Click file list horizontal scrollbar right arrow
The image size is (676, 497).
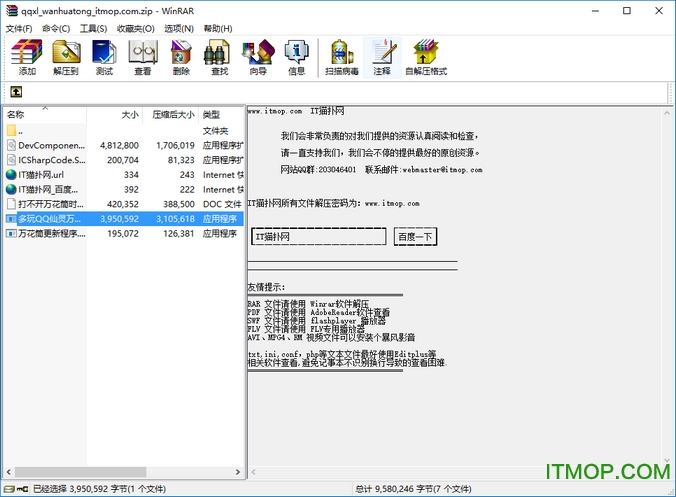[238, 472]
